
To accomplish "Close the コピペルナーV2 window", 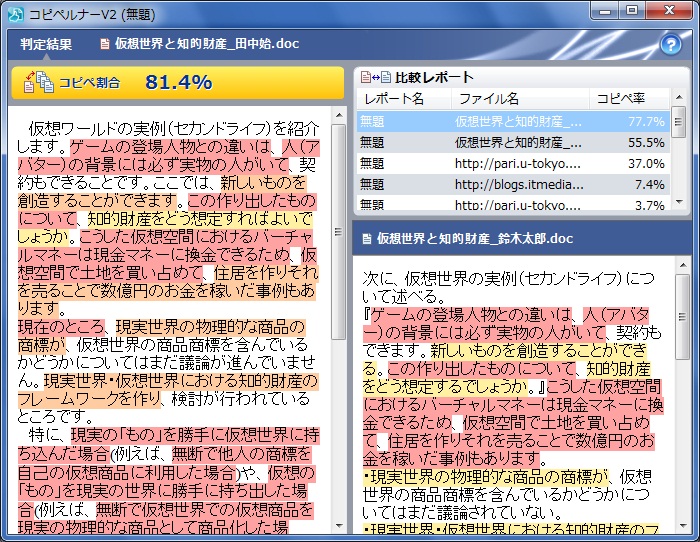I will [669, 11].
